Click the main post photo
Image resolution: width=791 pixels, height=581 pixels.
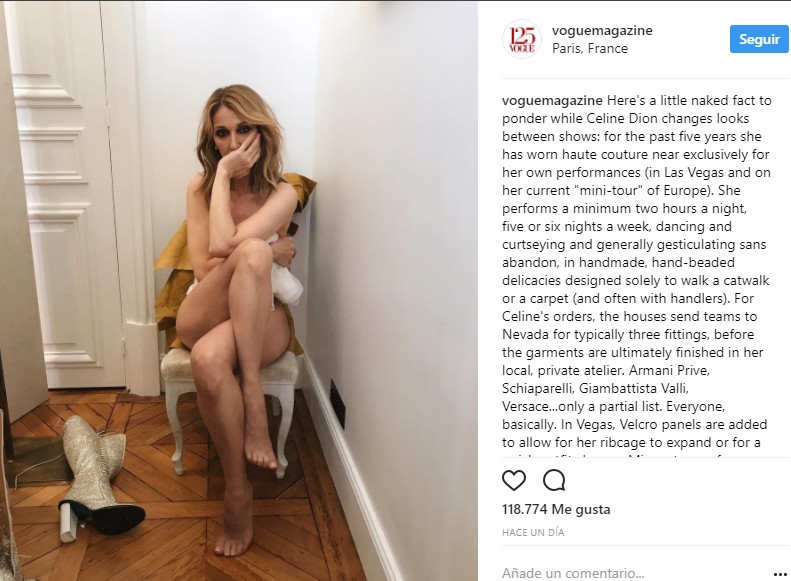239,291
